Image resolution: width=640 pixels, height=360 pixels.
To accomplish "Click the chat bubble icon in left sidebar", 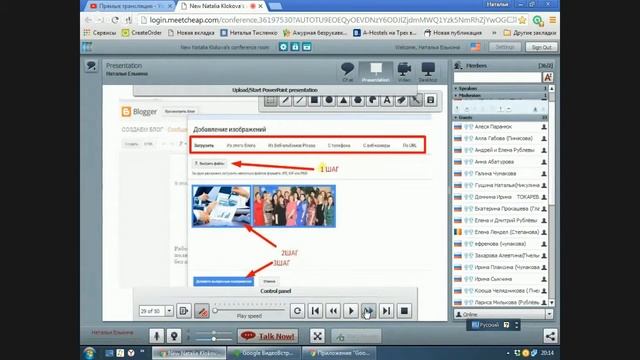I will [x=91, y=66].
